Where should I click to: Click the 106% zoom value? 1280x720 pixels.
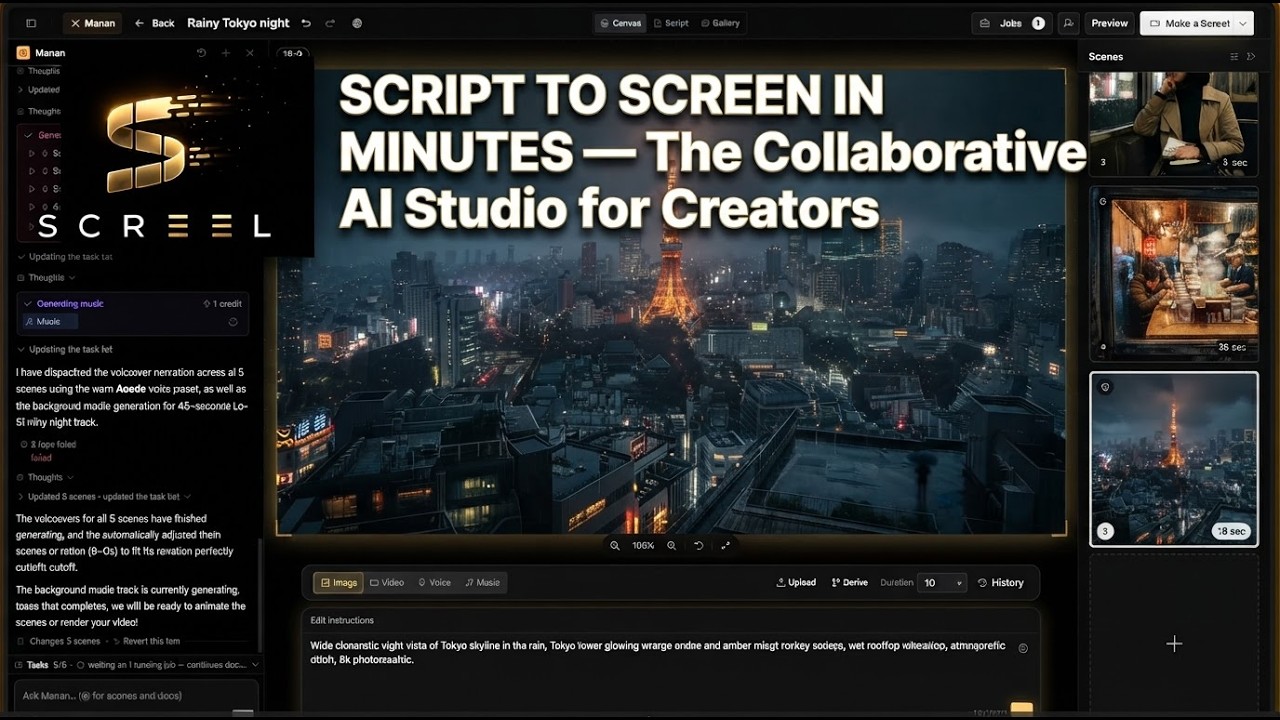click(x=643, y=546)
